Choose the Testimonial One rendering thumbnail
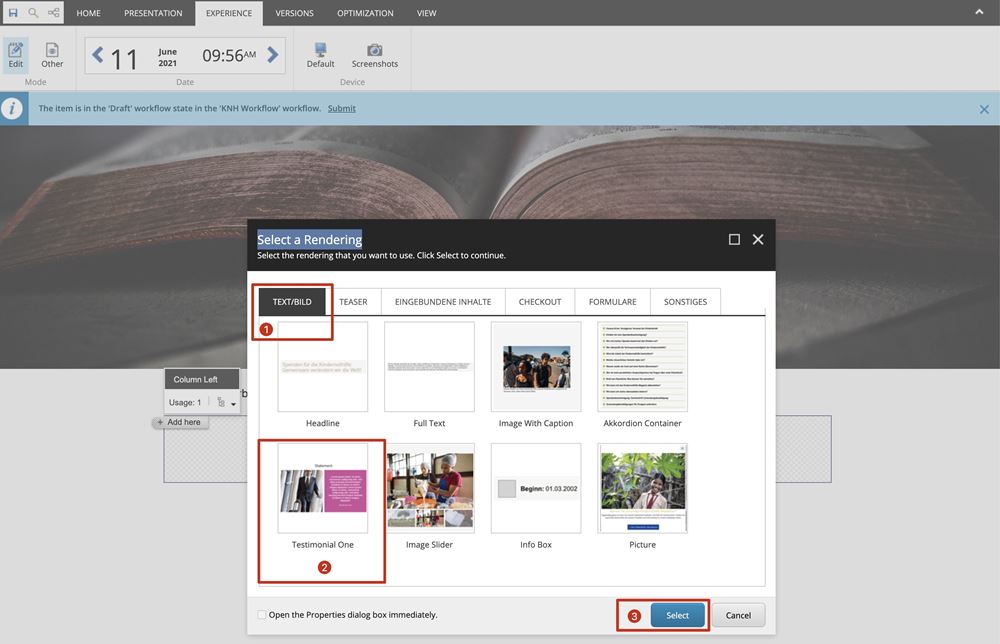 (322, 488)
